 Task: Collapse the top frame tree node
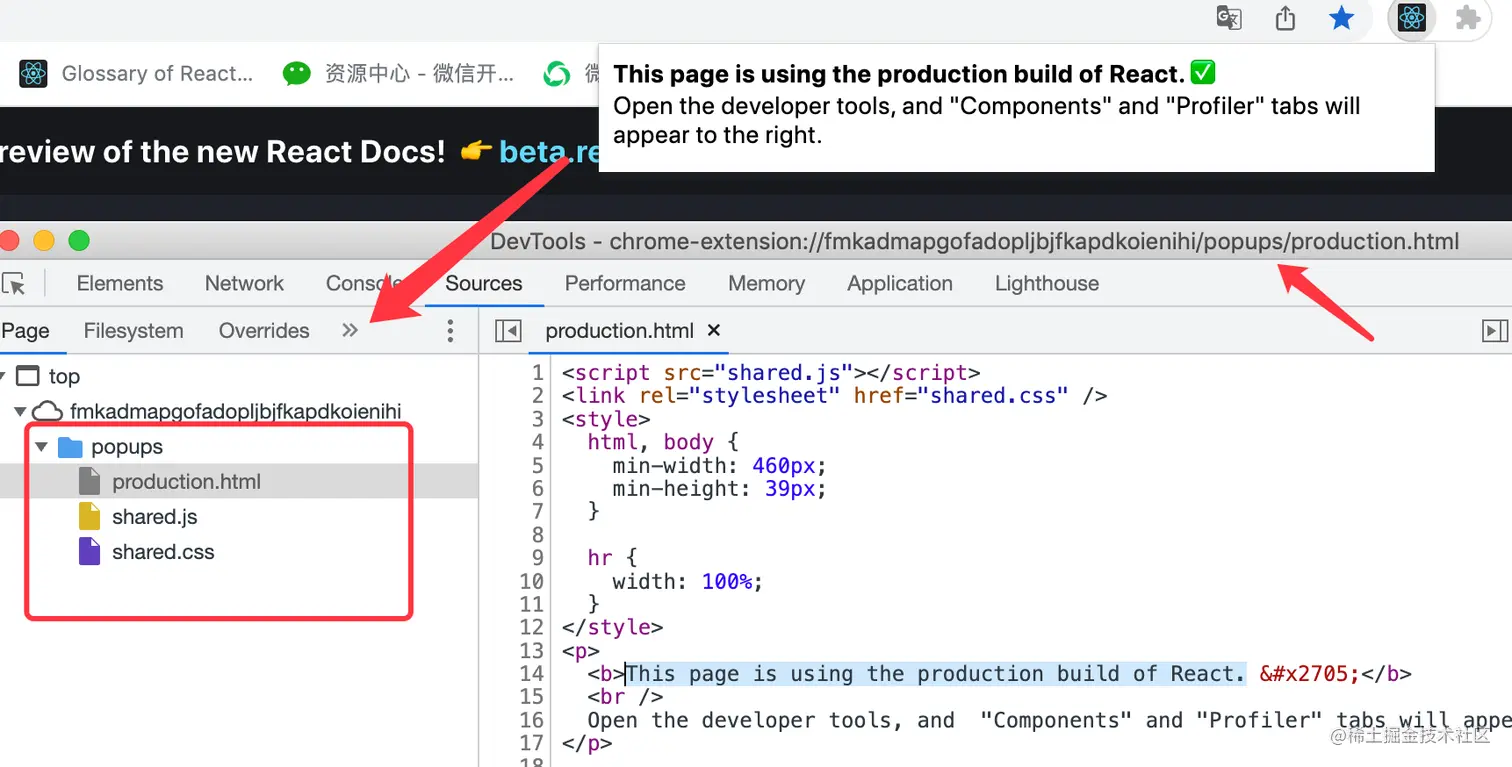click(3, 377)
